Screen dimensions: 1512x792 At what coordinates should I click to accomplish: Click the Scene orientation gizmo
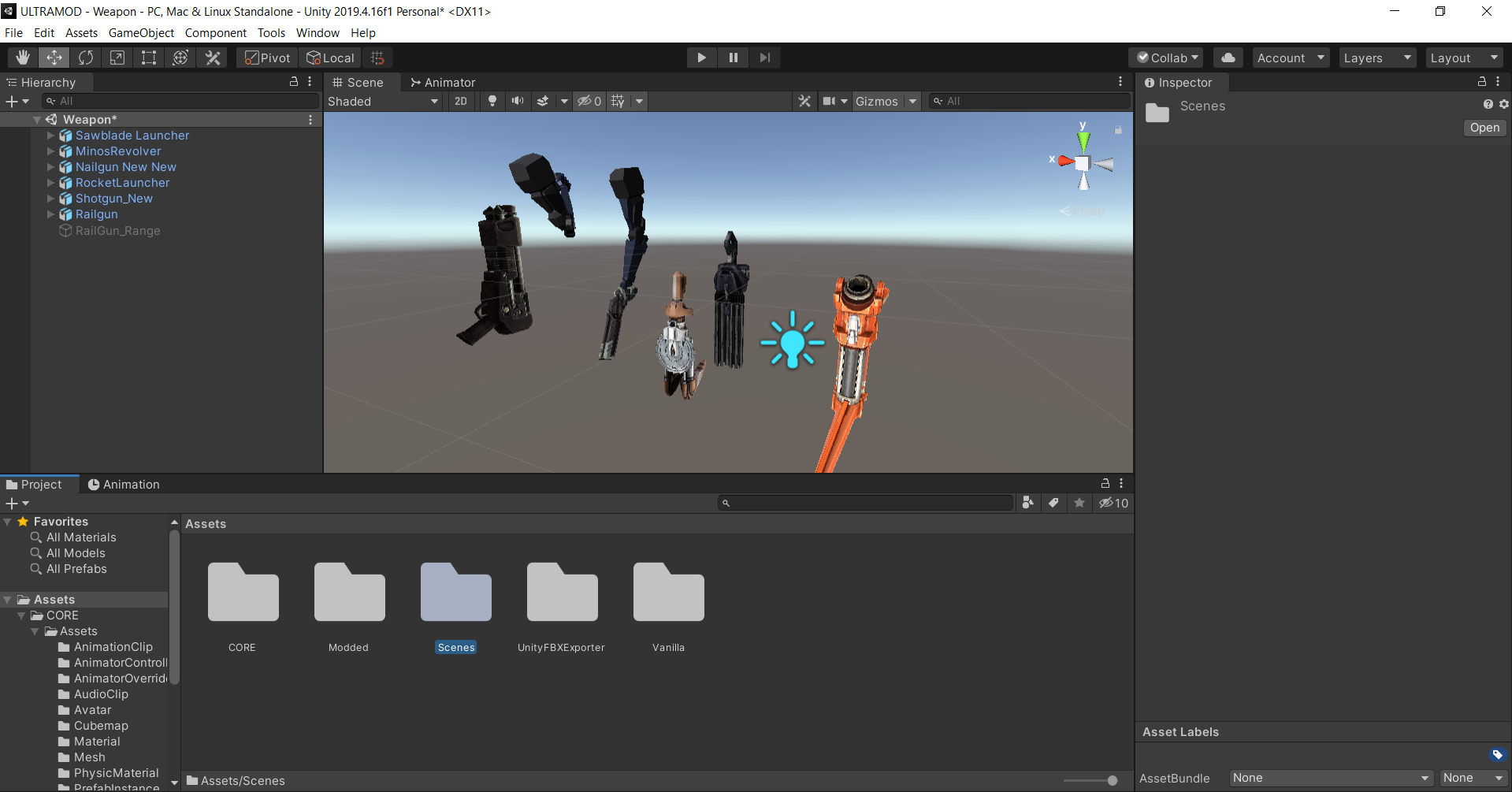1083,162
